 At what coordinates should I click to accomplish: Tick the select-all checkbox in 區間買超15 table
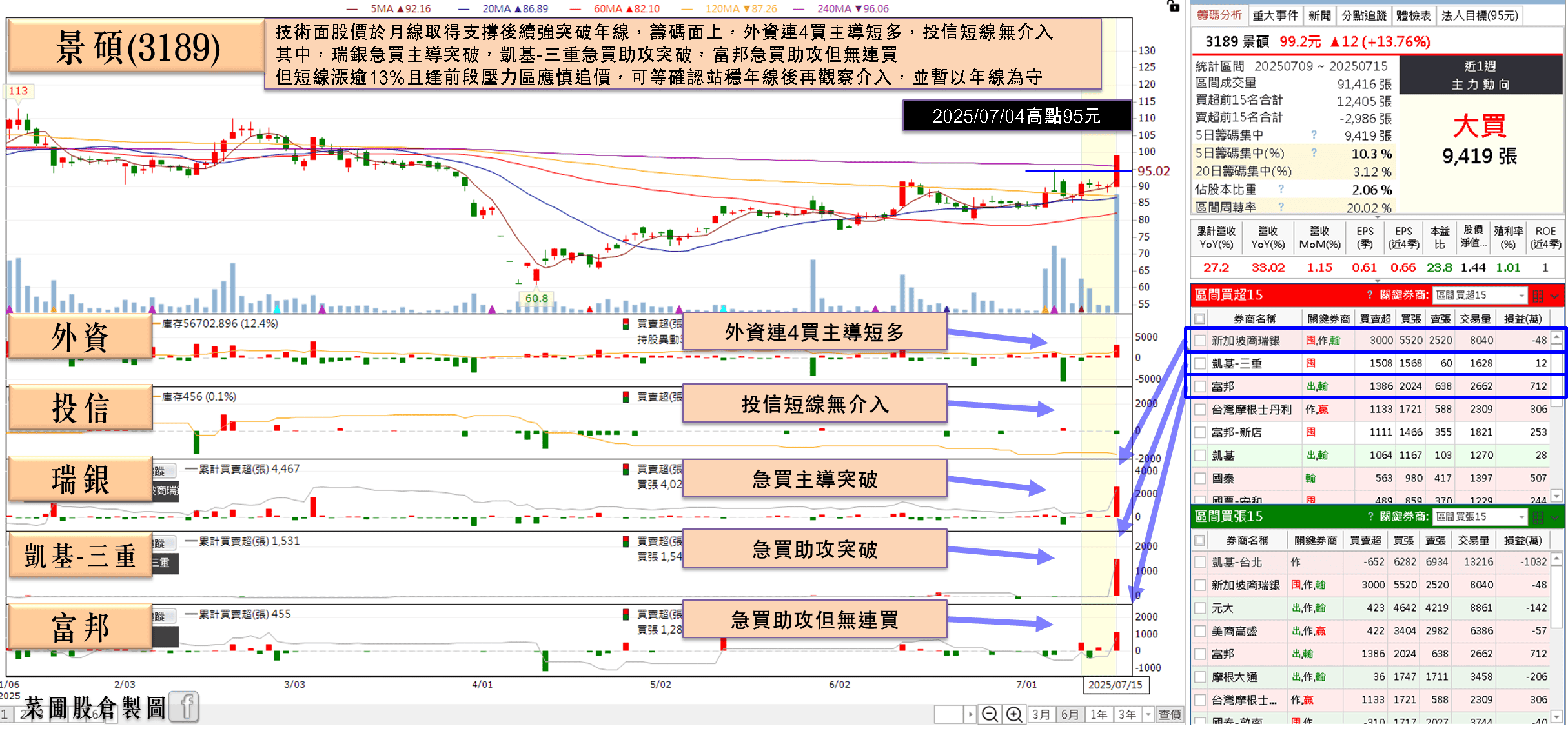coord(1199,319)
